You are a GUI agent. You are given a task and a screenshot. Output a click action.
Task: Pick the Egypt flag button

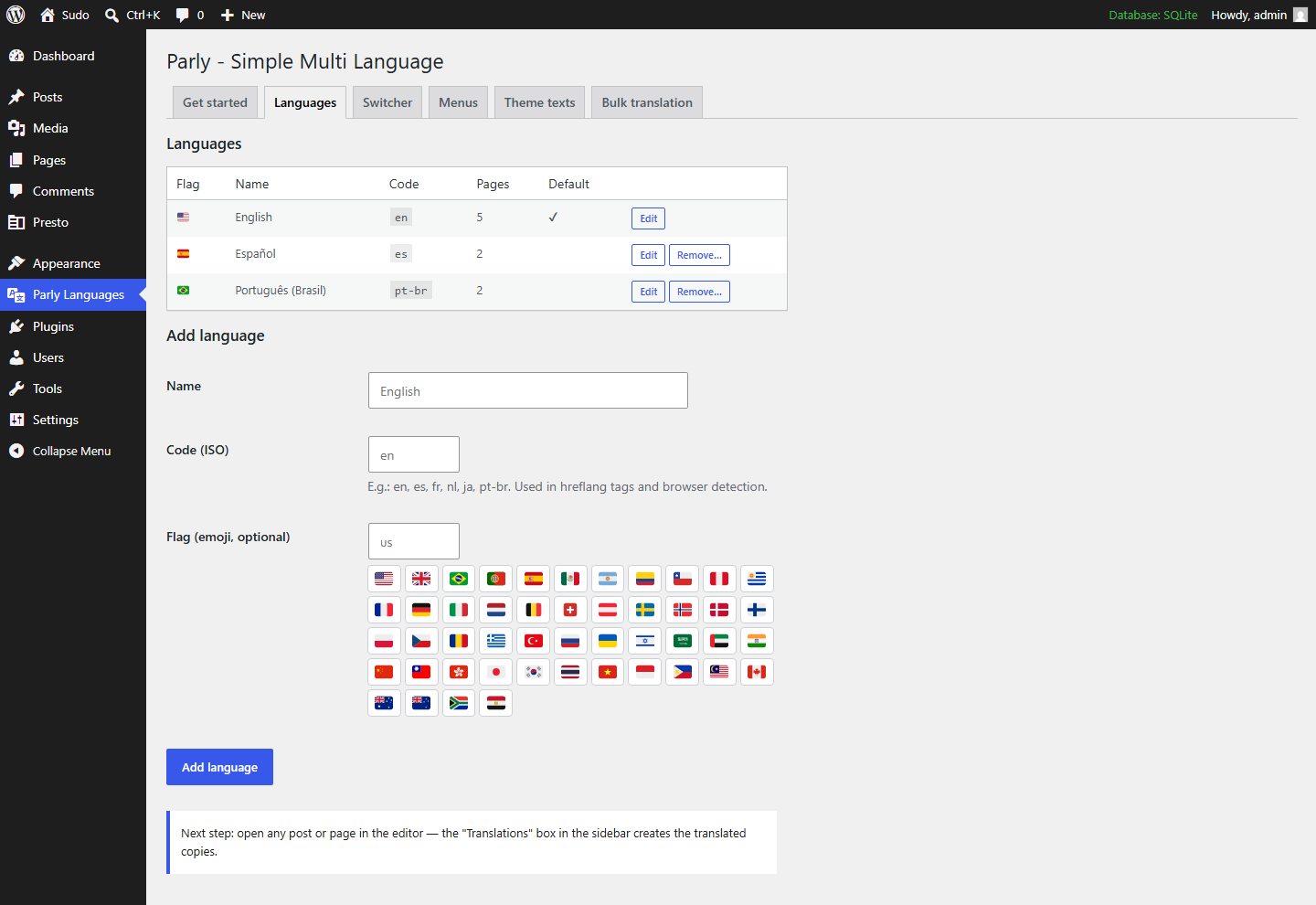point(496,703)
